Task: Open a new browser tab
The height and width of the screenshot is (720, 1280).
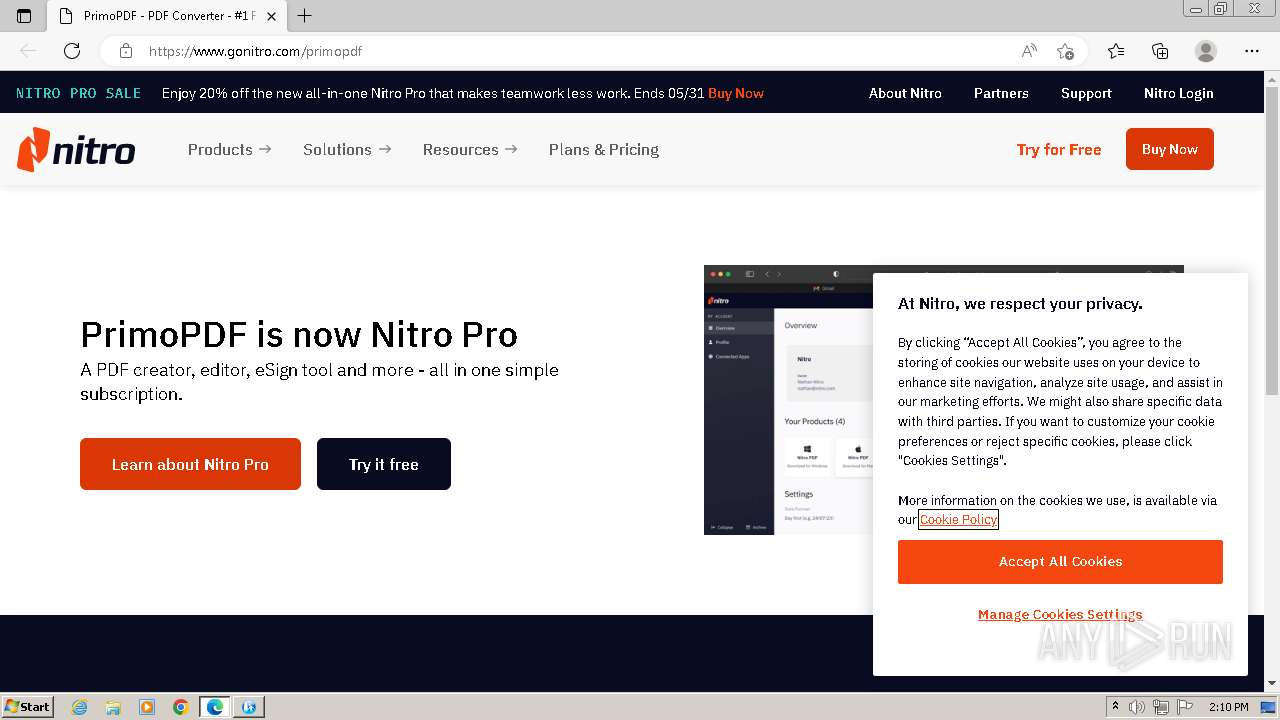Action: point(305,16)
